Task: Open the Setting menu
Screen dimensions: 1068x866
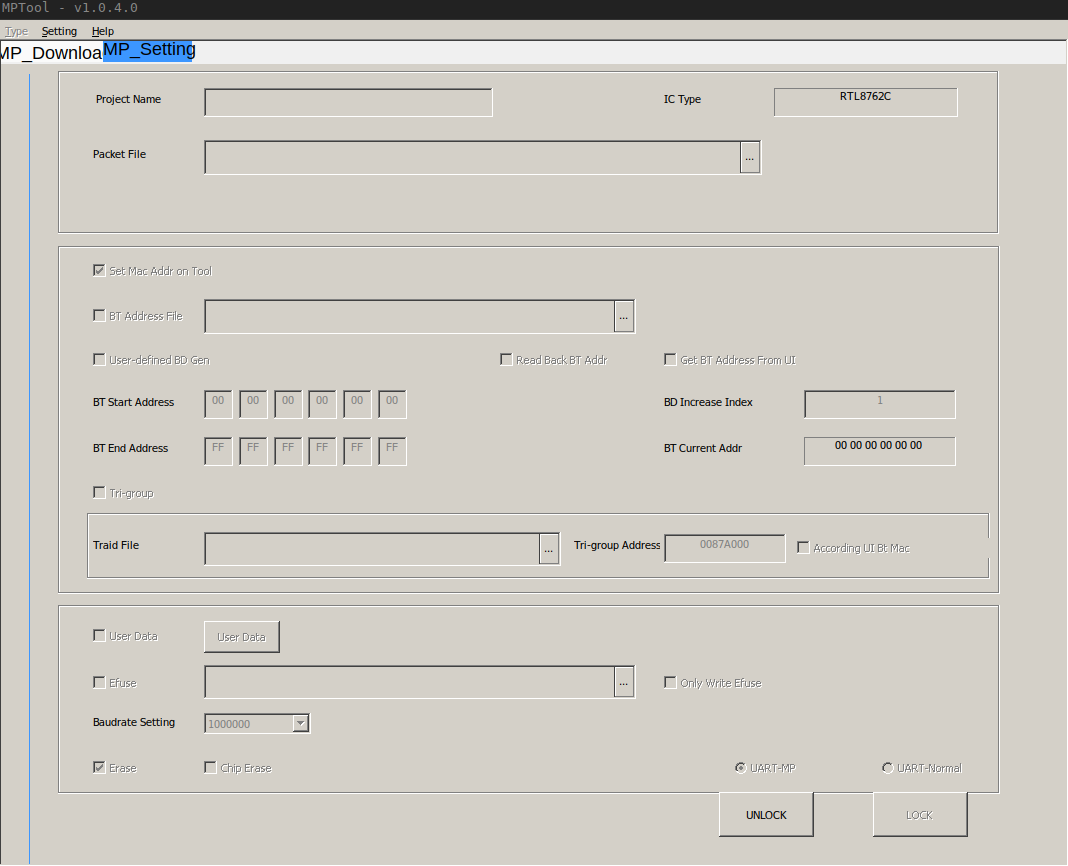Action: click(59, 31)
